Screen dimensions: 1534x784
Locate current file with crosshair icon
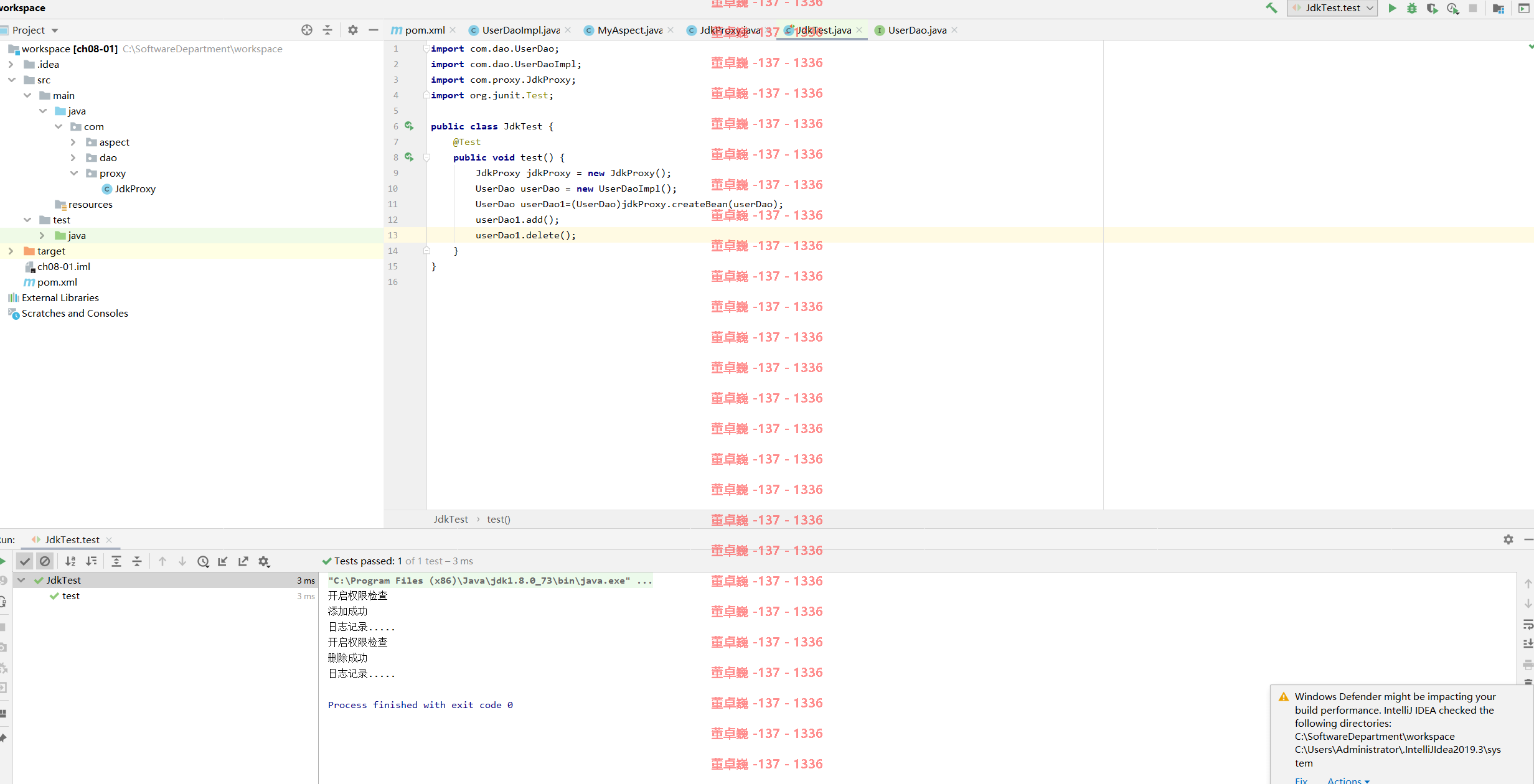point(307,30)
